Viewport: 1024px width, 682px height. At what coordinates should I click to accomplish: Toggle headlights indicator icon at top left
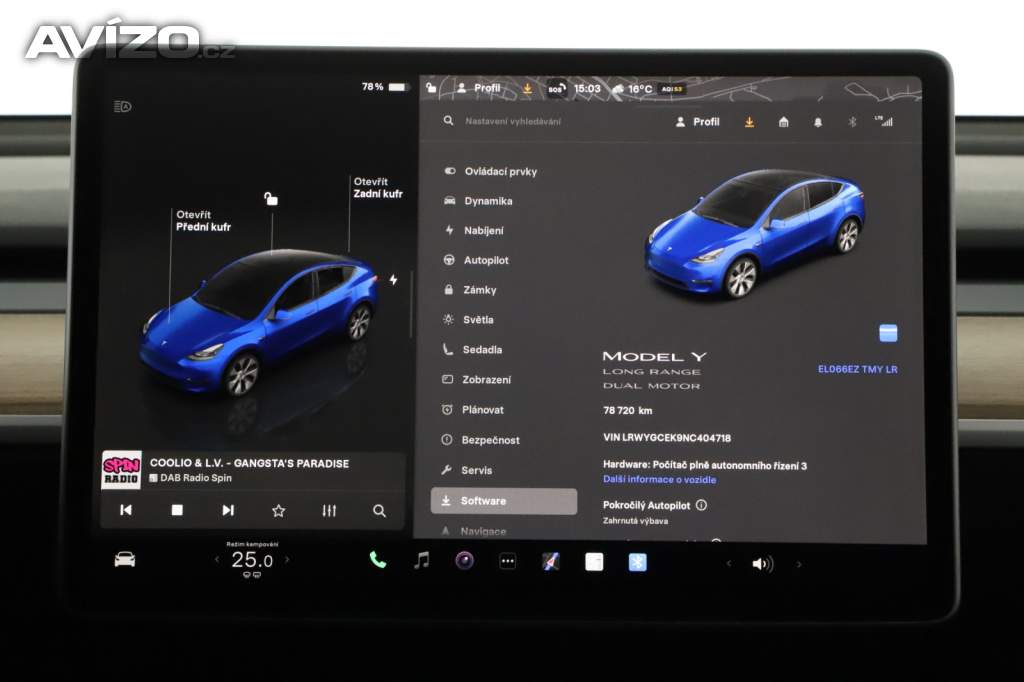(x=122, y=106)
